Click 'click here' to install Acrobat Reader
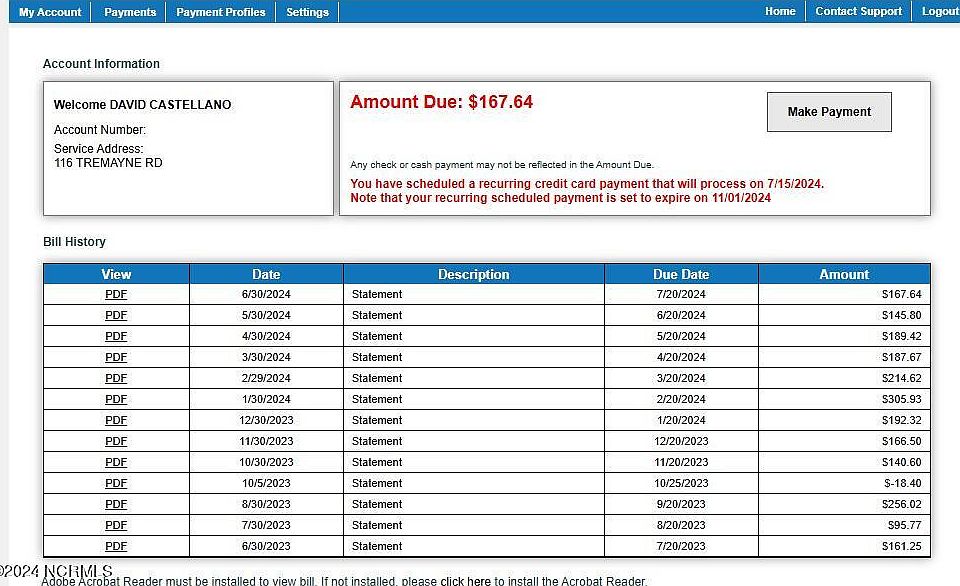The height and width of the screenshot is (586, 960). [465, 581]
